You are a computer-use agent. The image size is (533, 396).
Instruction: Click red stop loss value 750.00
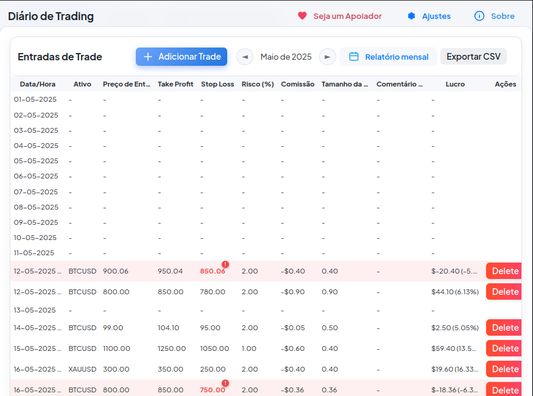click(212, 390)
